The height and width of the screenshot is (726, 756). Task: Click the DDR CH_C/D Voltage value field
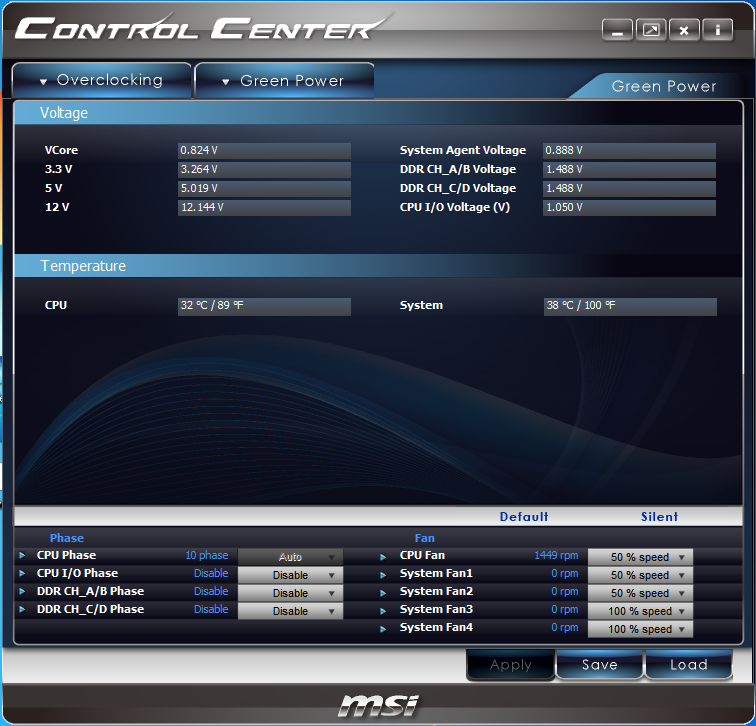pyautogui.click(x=629, y=188)
